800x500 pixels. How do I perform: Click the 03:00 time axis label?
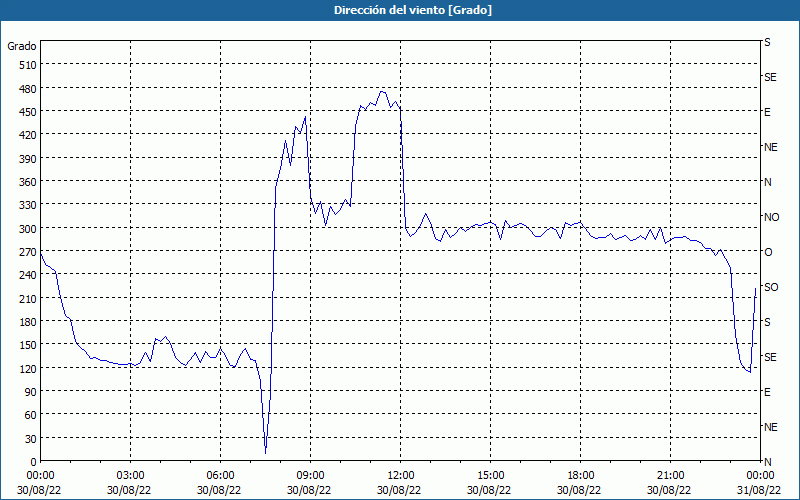click(x=131, y=476)
